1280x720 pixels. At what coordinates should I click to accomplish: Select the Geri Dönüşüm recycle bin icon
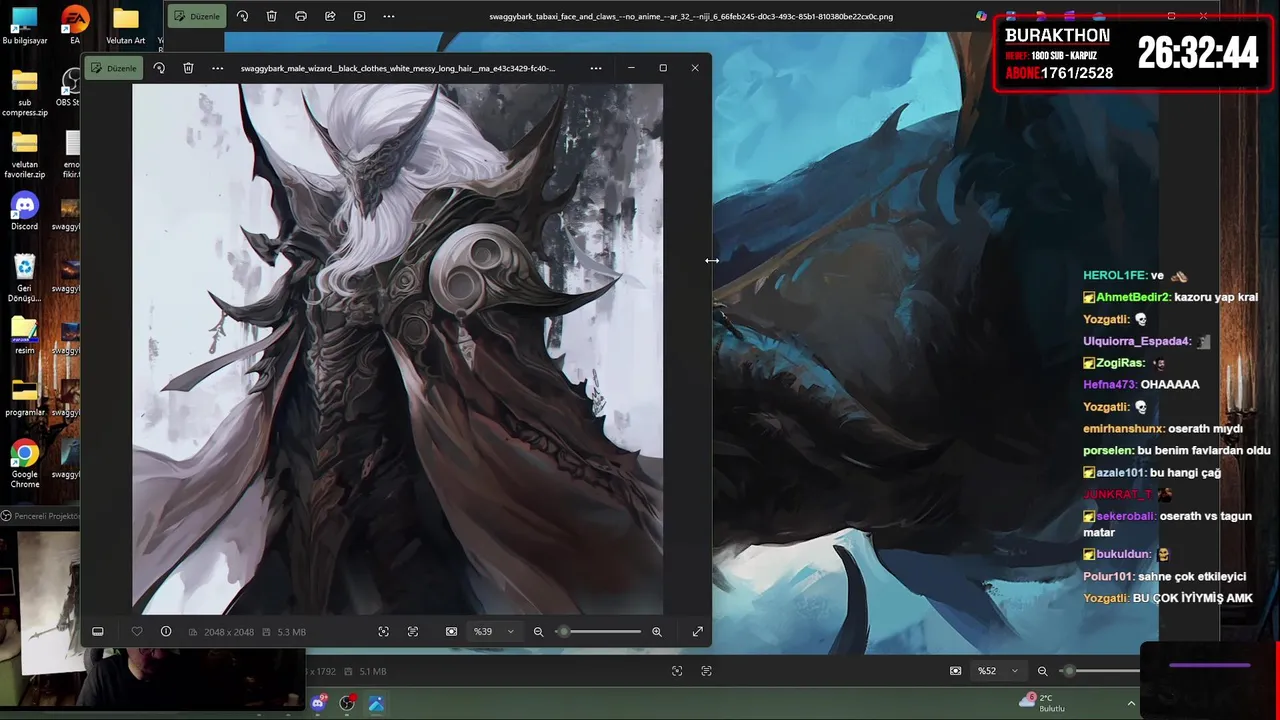25,278
